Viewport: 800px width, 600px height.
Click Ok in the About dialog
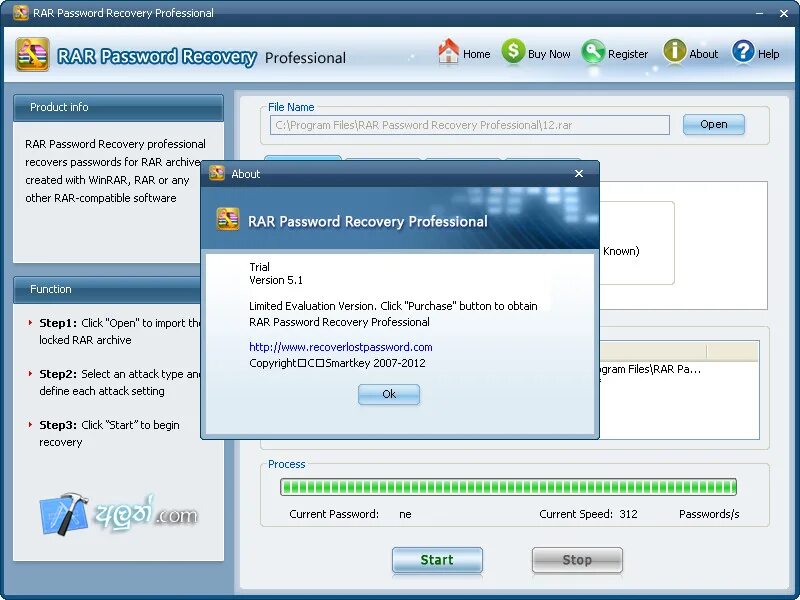[389, 394]
